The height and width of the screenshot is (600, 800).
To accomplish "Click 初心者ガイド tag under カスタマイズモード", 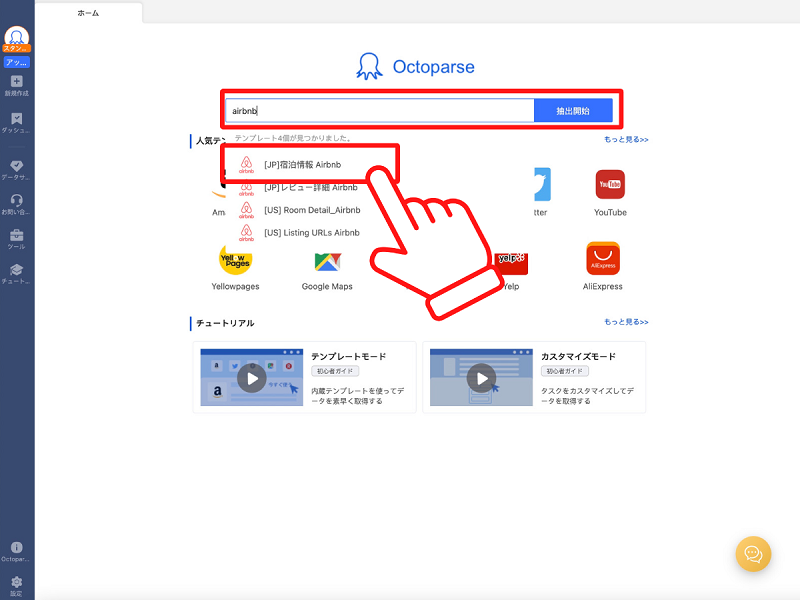I will pyautogui.click(x=564, y=371).
